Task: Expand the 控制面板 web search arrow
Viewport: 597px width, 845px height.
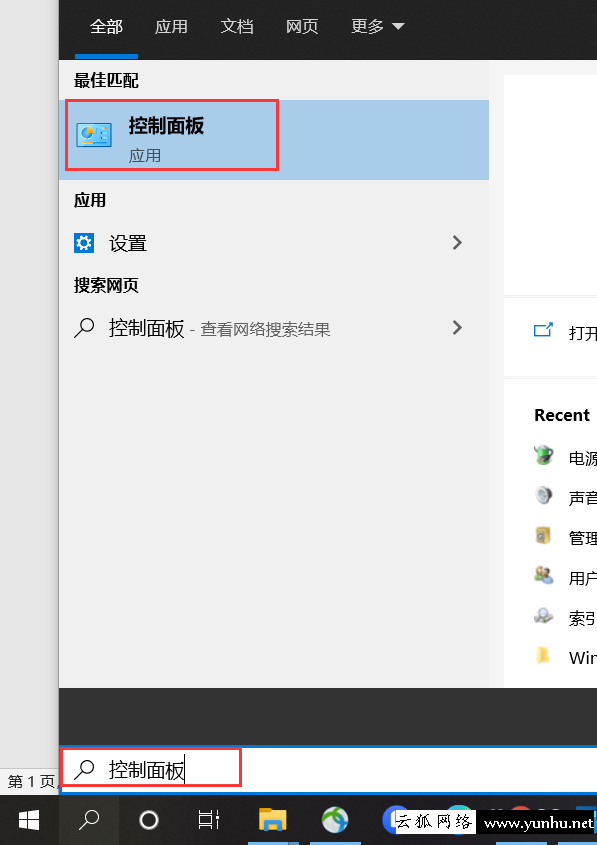Action: (x=457, y=327)
